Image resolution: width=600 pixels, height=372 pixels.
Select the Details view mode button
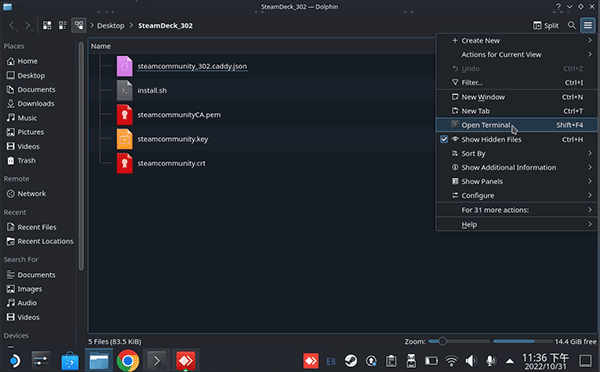(x=79, y=26)
